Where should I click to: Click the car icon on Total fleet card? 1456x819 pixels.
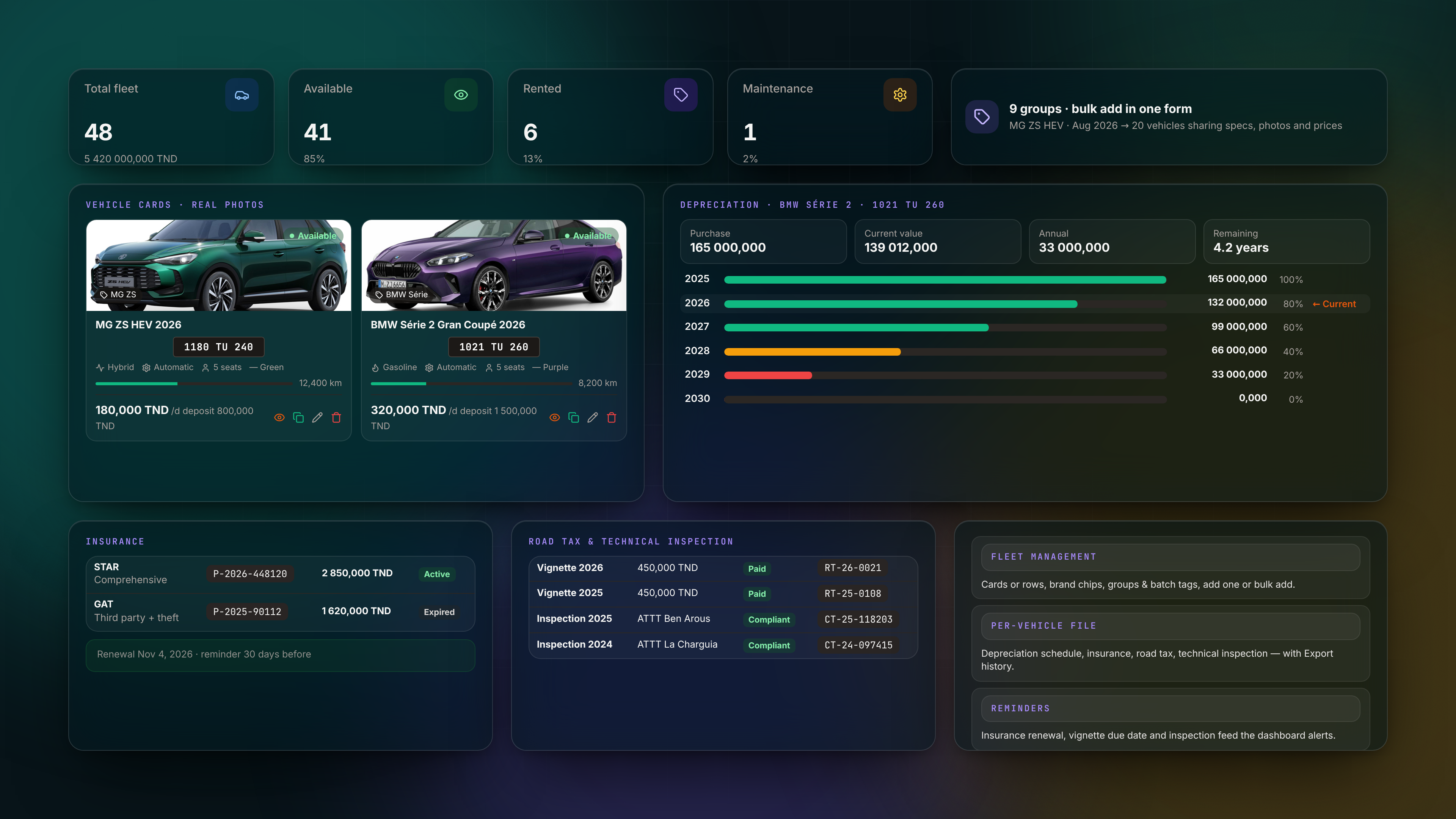242,95
